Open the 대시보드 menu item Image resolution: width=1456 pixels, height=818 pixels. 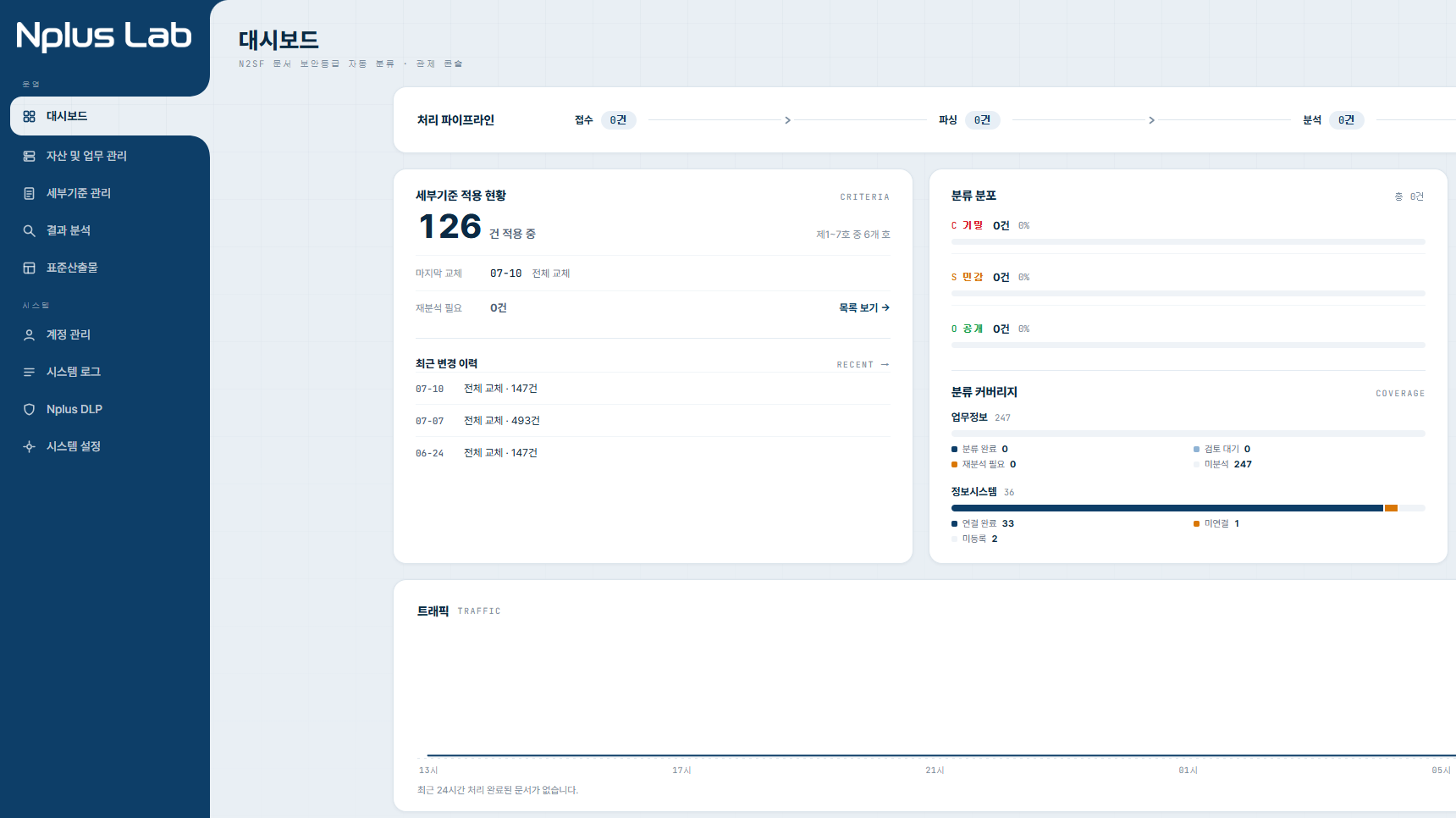click(110, 116)
